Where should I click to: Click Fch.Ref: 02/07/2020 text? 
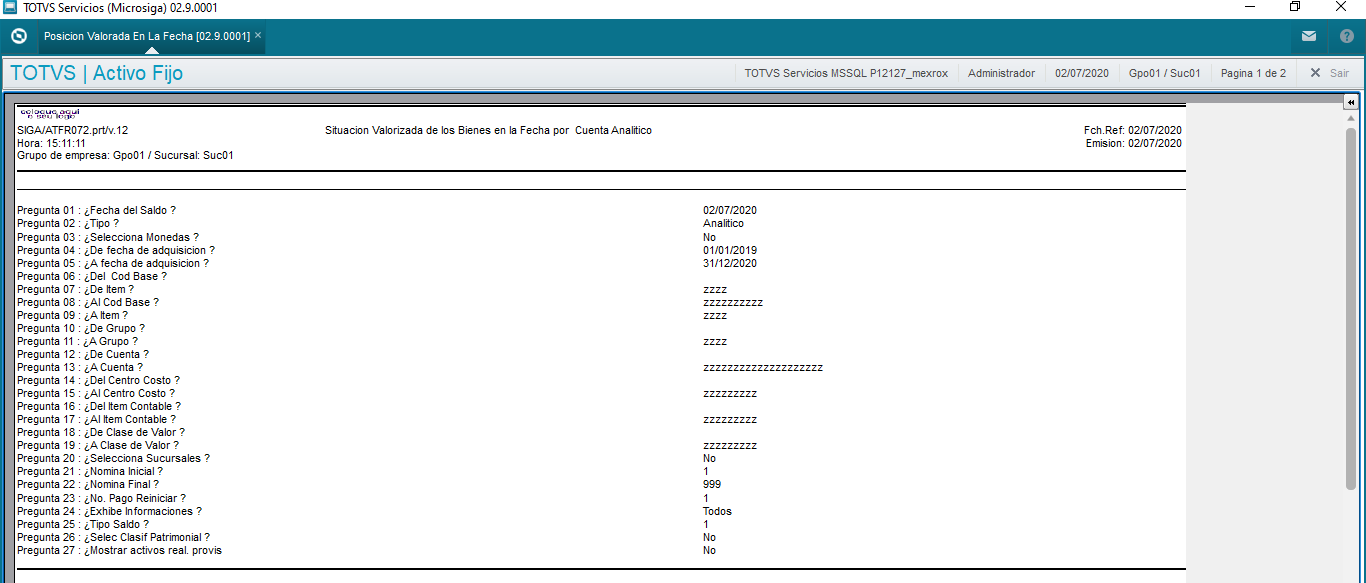[1133, 130]
